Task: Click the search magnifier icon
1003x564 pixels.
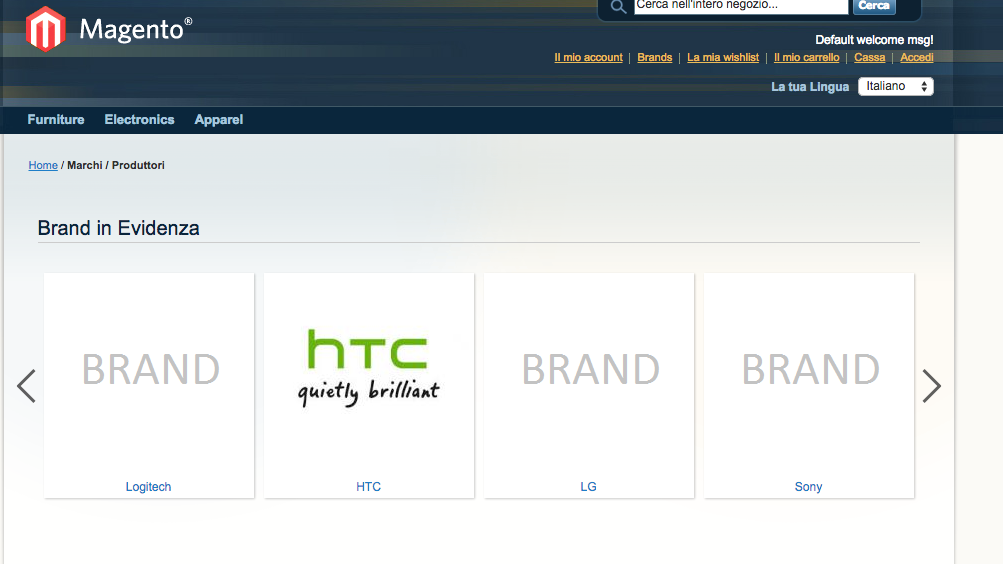Action: pyautogui.click(x=618, y=6)
